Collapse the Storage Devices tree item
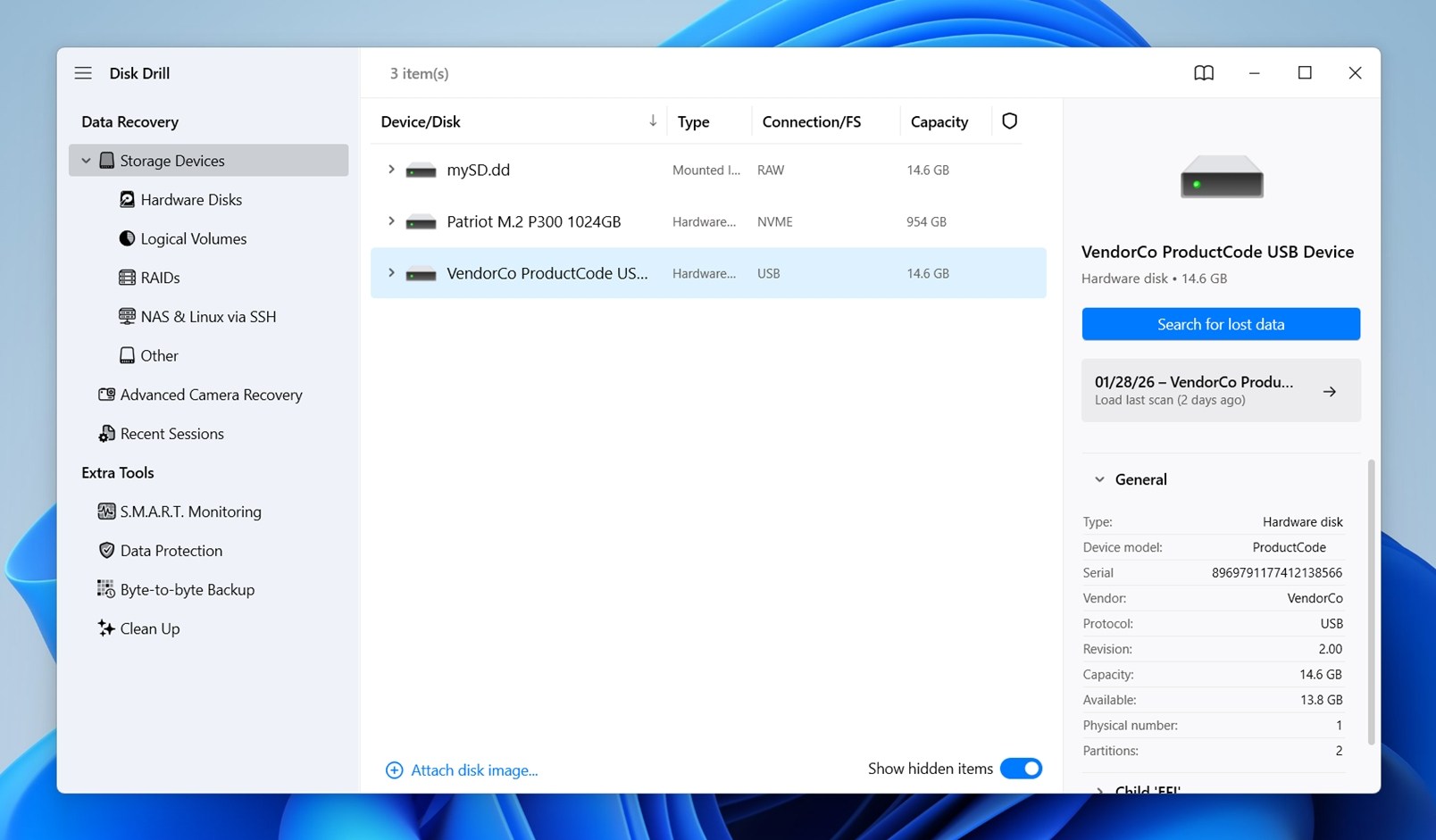 pyautogui.click(x=86, y=160)
